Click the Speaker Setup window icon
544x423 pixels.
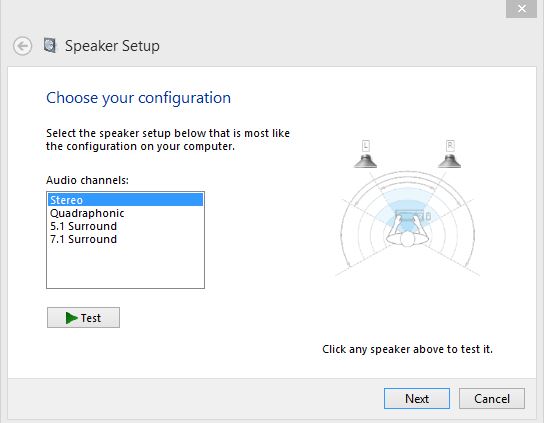tap(50, 45)
